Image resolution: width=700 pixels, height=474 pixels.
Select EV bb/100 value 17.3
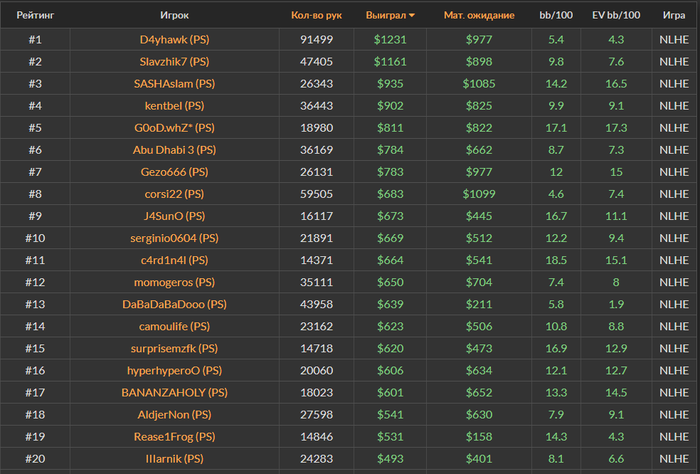616,128
